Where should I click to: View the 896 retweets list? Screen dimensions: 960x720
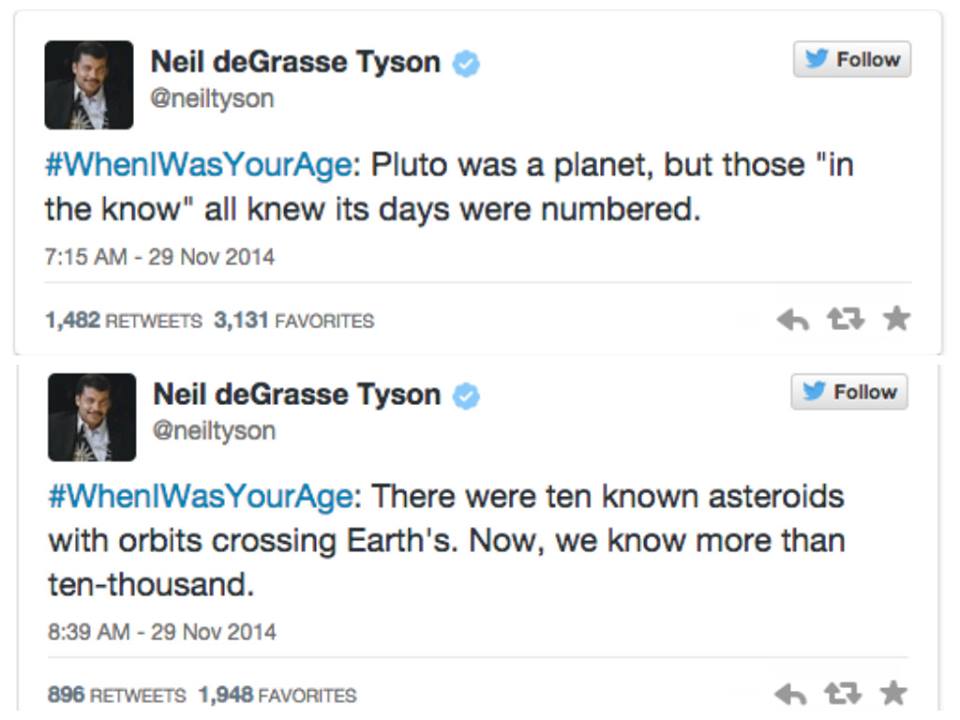[117, 695]
